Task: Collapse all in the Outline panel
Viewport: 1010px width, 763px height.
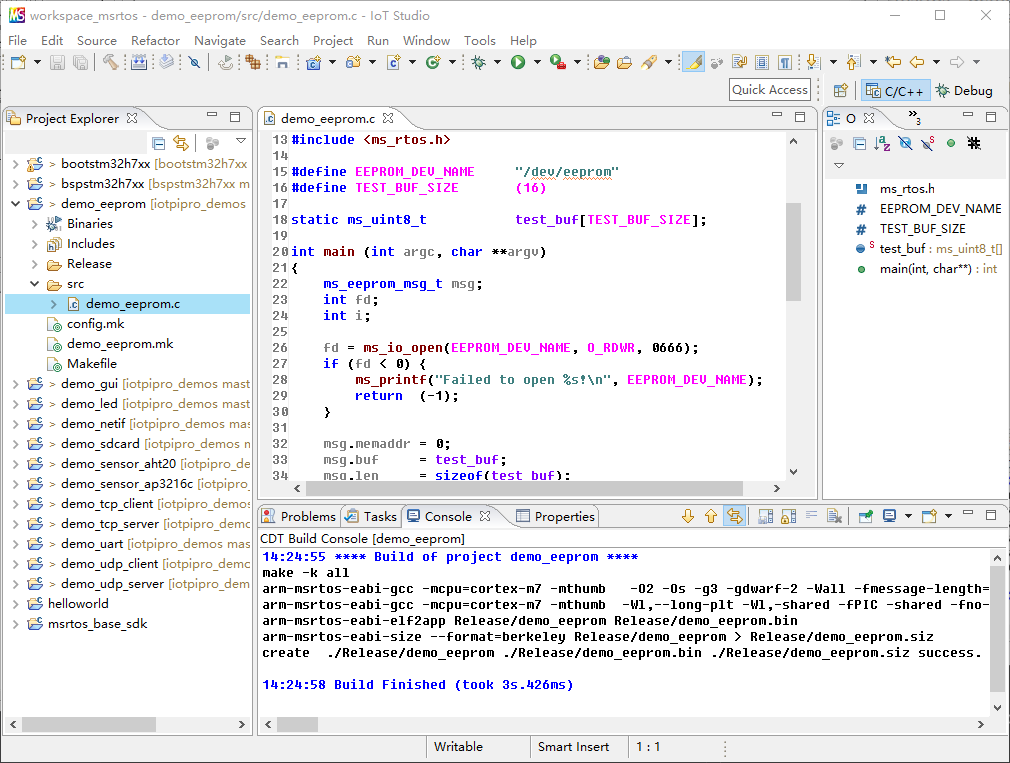Action: [x=859, y=144]
